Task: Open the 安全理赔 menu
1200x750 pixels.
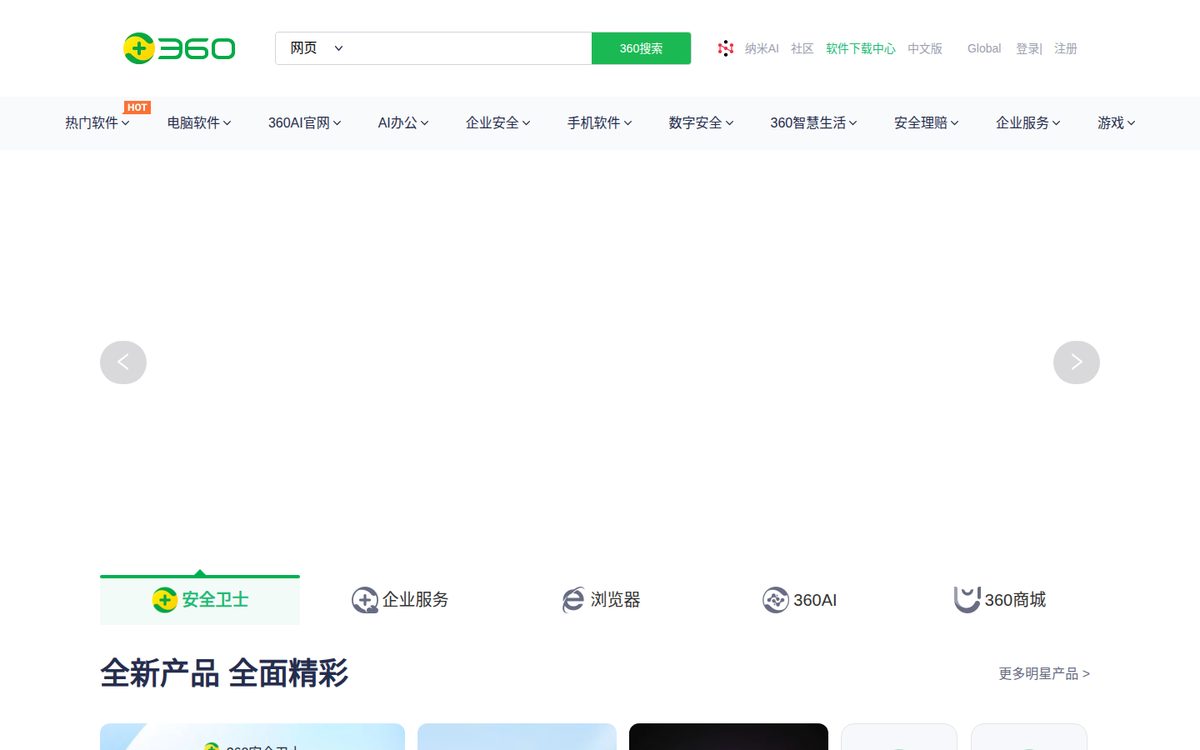Action: click(926, 123)
